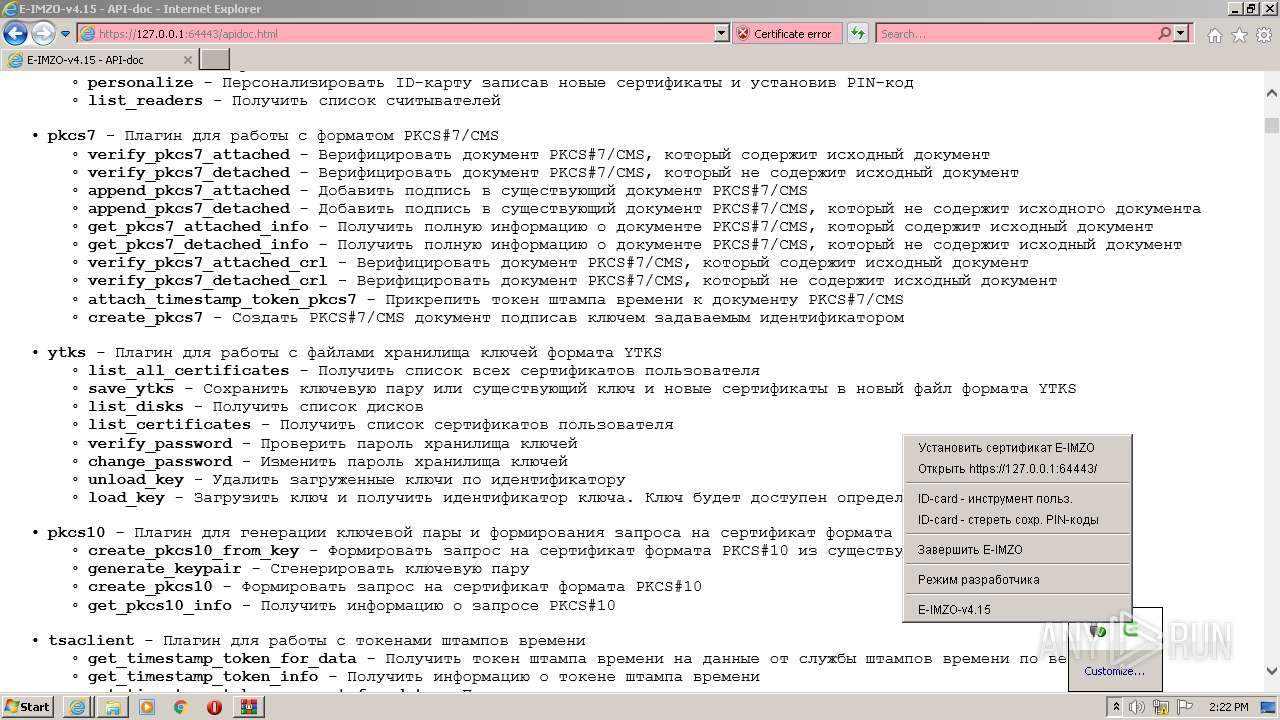
Task: Click the Search box
Action: pyautogui.click(x=1016, y=33)
